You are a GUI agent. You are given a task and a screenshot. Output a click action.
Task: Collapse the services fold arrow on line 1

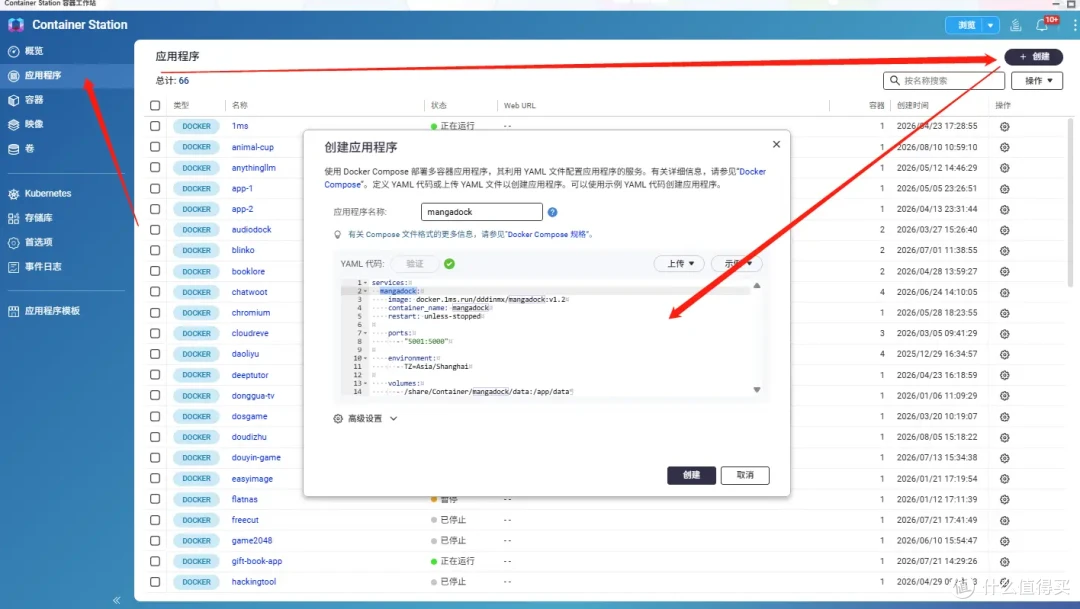(366, 283)
